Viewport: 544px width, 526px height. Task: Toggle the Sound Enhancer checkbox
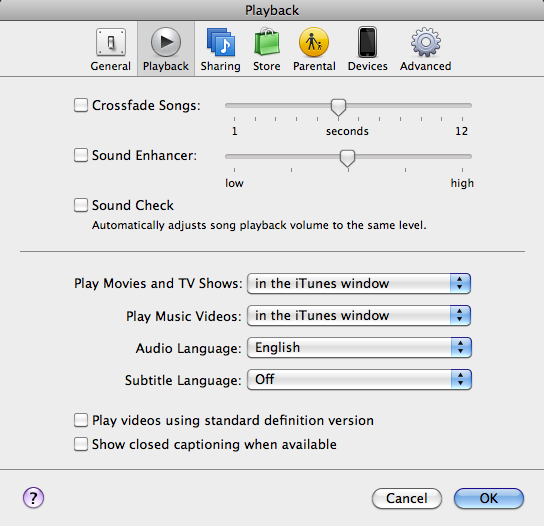(x=81, y=155)
